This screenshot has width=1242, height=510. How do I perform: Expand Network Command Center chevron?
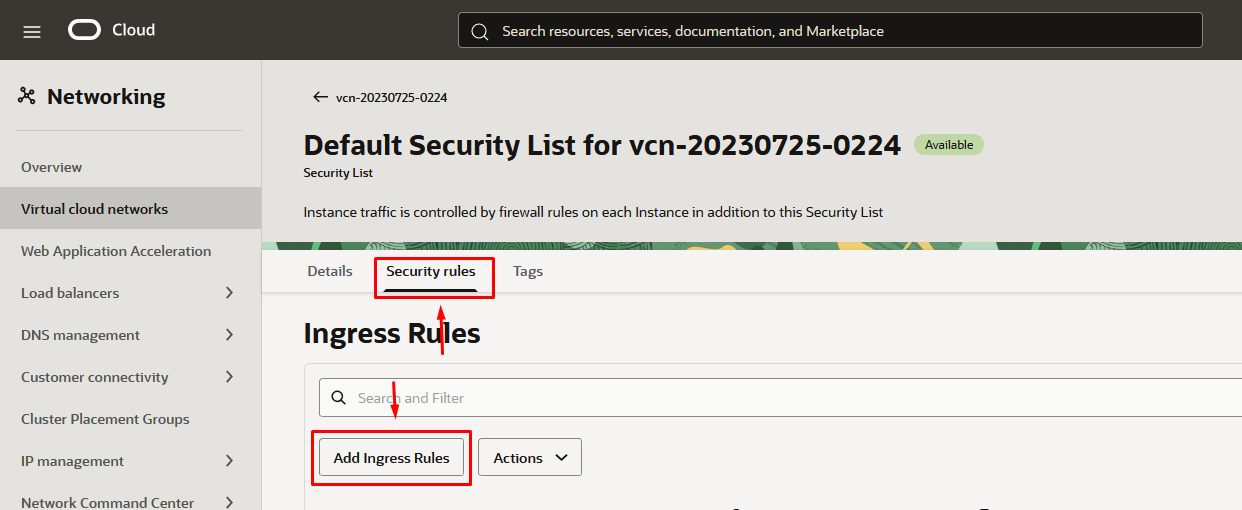(229, 502)
